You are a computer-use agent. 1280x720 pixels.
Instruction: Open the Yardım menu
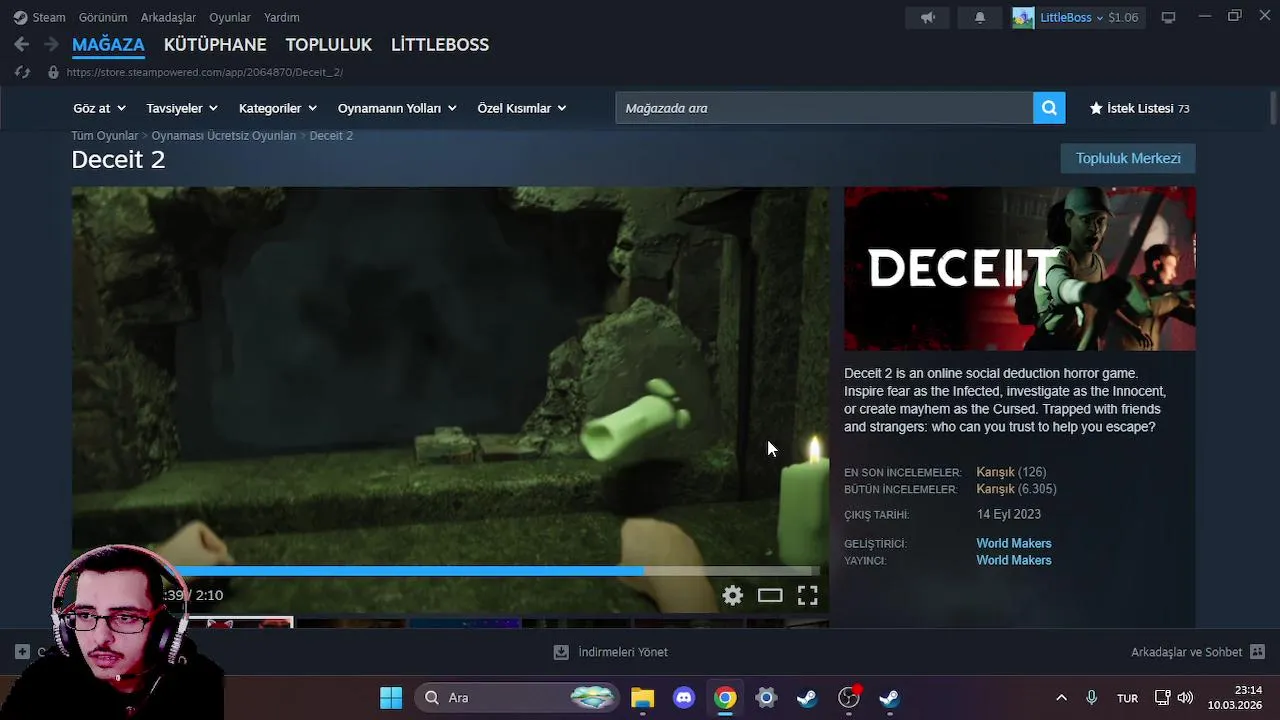[x=282, y=17]
